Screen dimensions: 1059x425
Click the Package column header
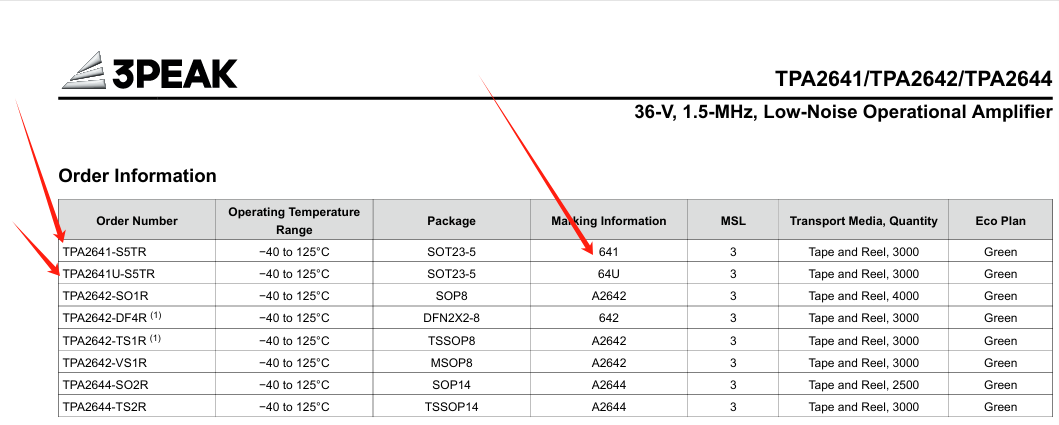[x=451, y=220]
